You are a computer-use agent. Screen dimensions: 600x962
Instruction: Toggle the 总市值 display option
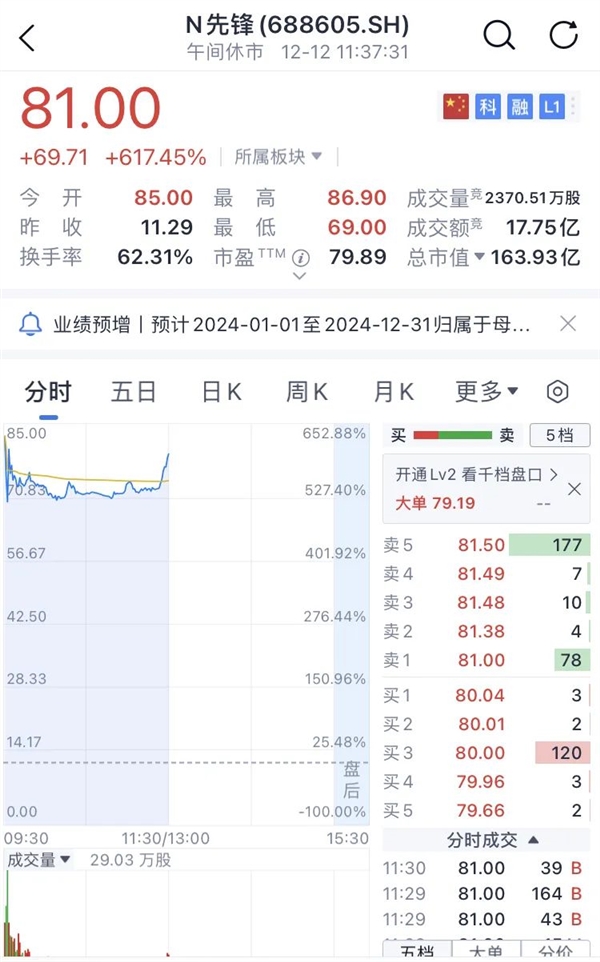point(445,258)
